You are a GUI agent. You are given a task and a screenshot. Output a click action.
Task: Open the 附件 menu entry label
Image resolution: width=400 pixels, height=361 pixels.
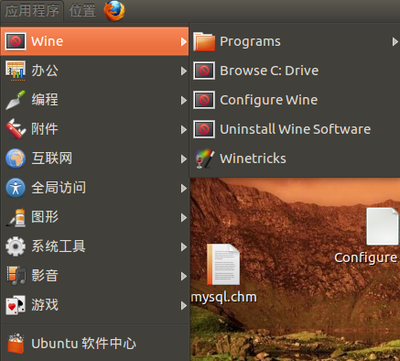pyautogui.click(x=45, y=129)
